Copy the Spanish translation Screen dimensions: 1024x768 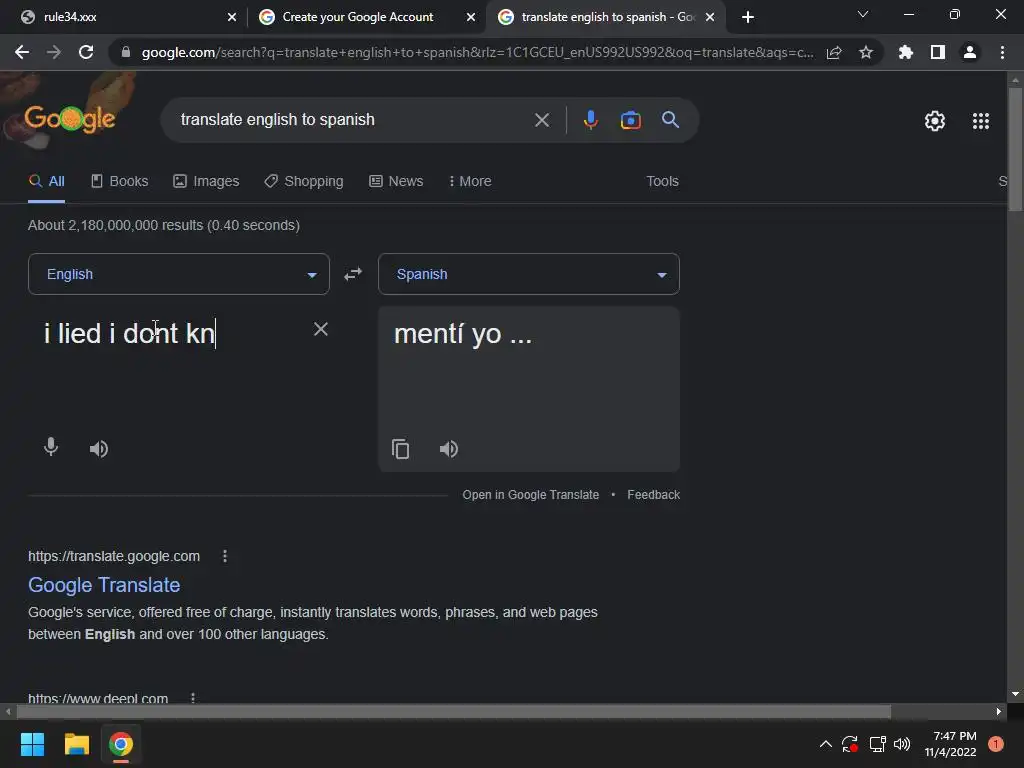coord(400,449)
